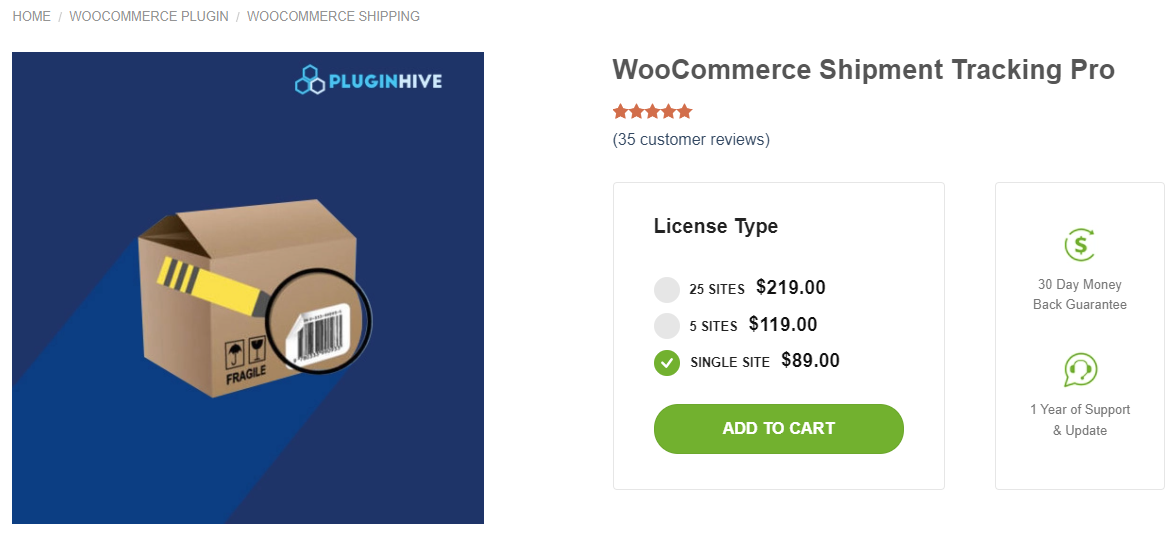
Task: Click the WooCommerce Shipment Tracking Pro title
Action: click(863, 70)
